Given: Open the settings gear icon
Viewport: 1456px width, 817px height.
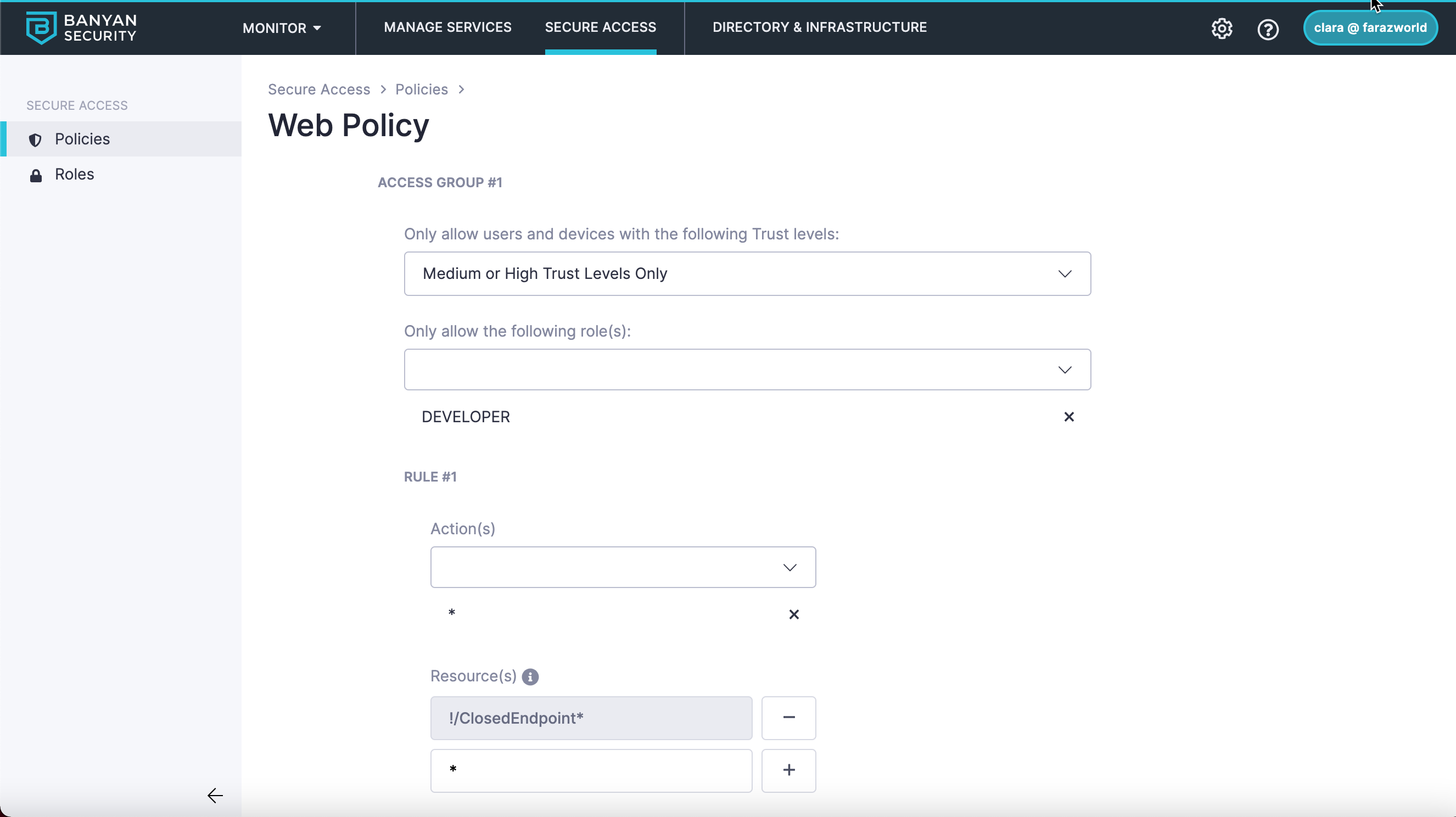Looking at the screenshot, I should coord(1222,28).
